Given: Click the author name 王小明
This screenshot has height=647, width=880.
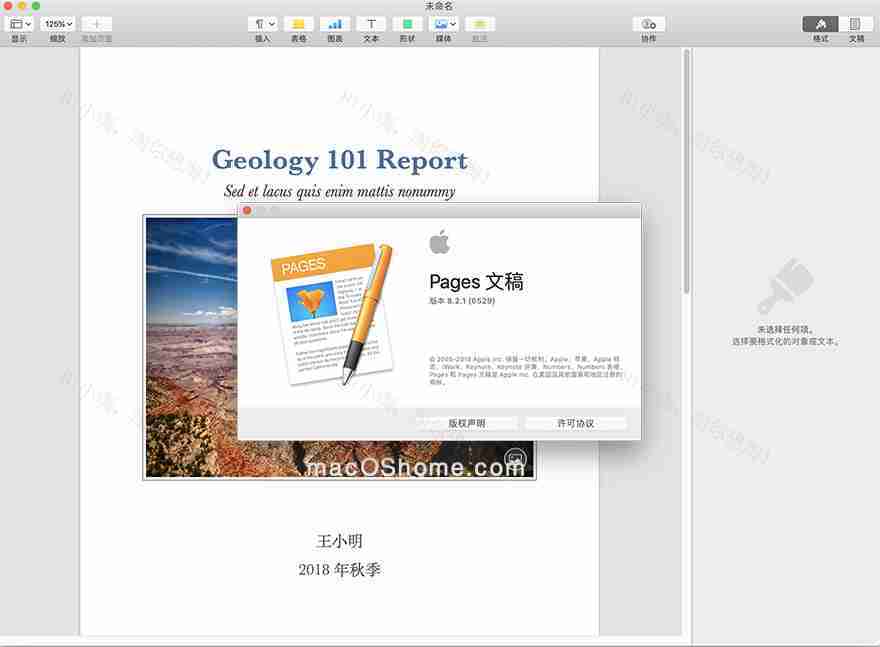Looking at the screenshot, I should pyautogui.click(x=339, y=541).
